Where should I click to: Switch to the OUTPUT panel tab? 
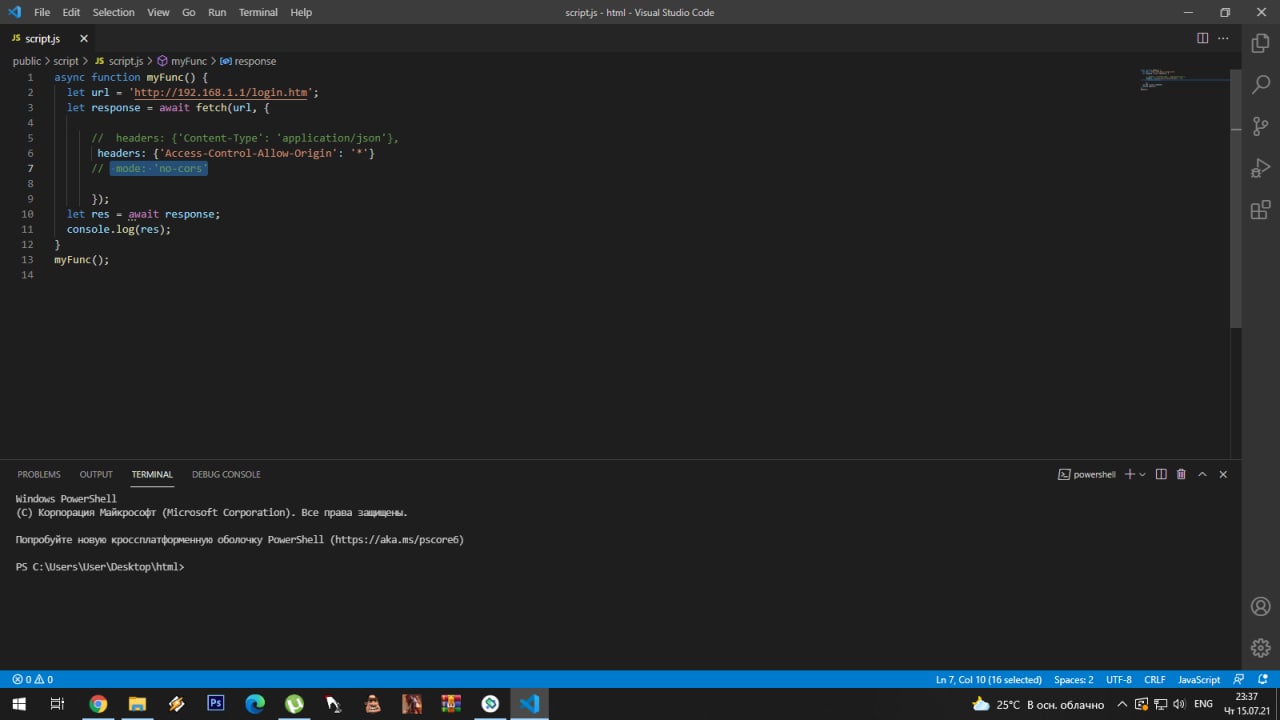click(x=96, y=474)
